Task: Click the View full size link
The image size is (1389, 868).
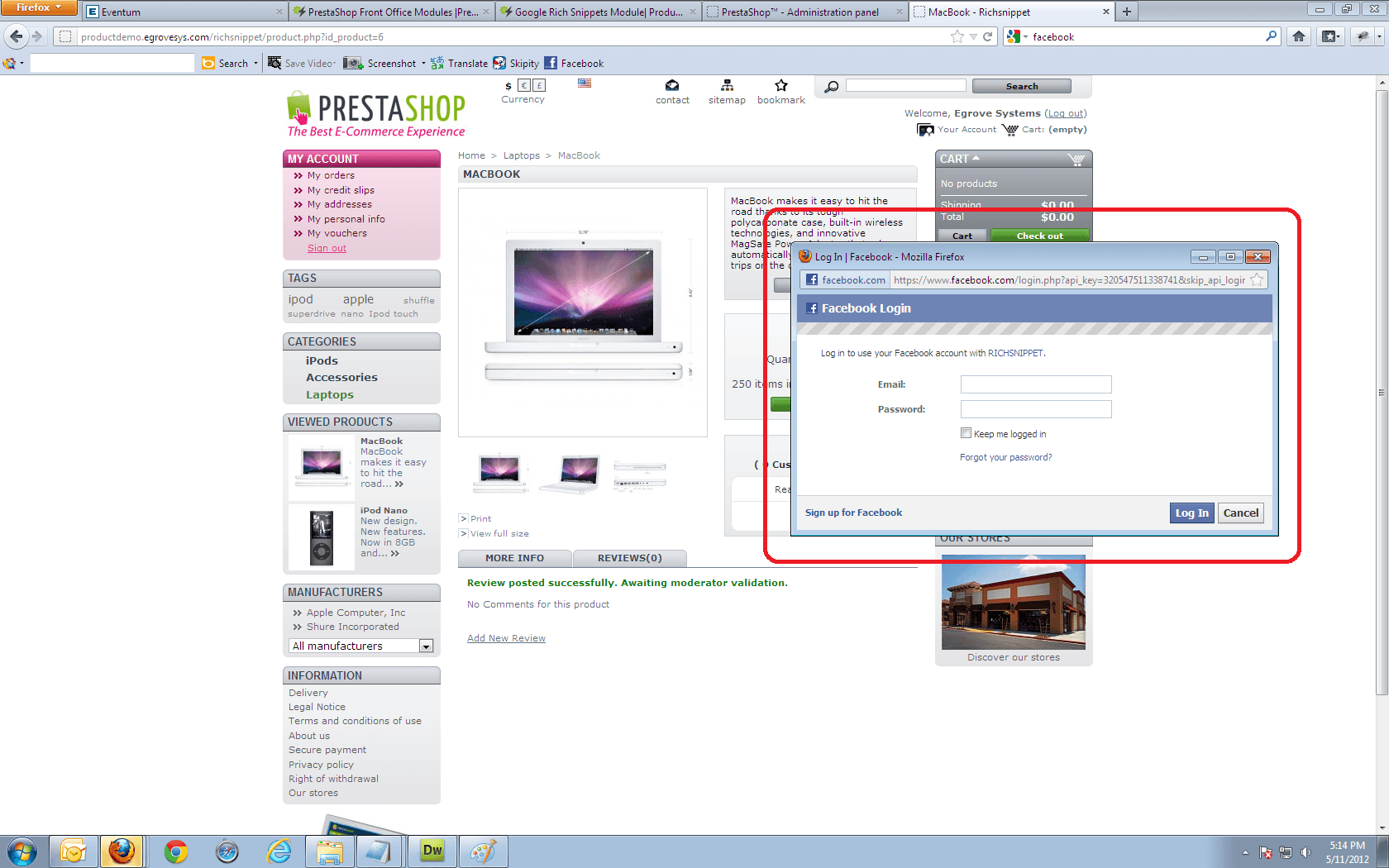Action: point(499,534)
